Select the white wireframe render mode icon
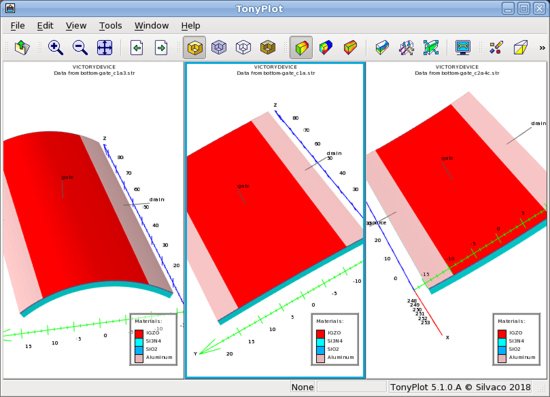550x397 pixels. coord(243,47)
